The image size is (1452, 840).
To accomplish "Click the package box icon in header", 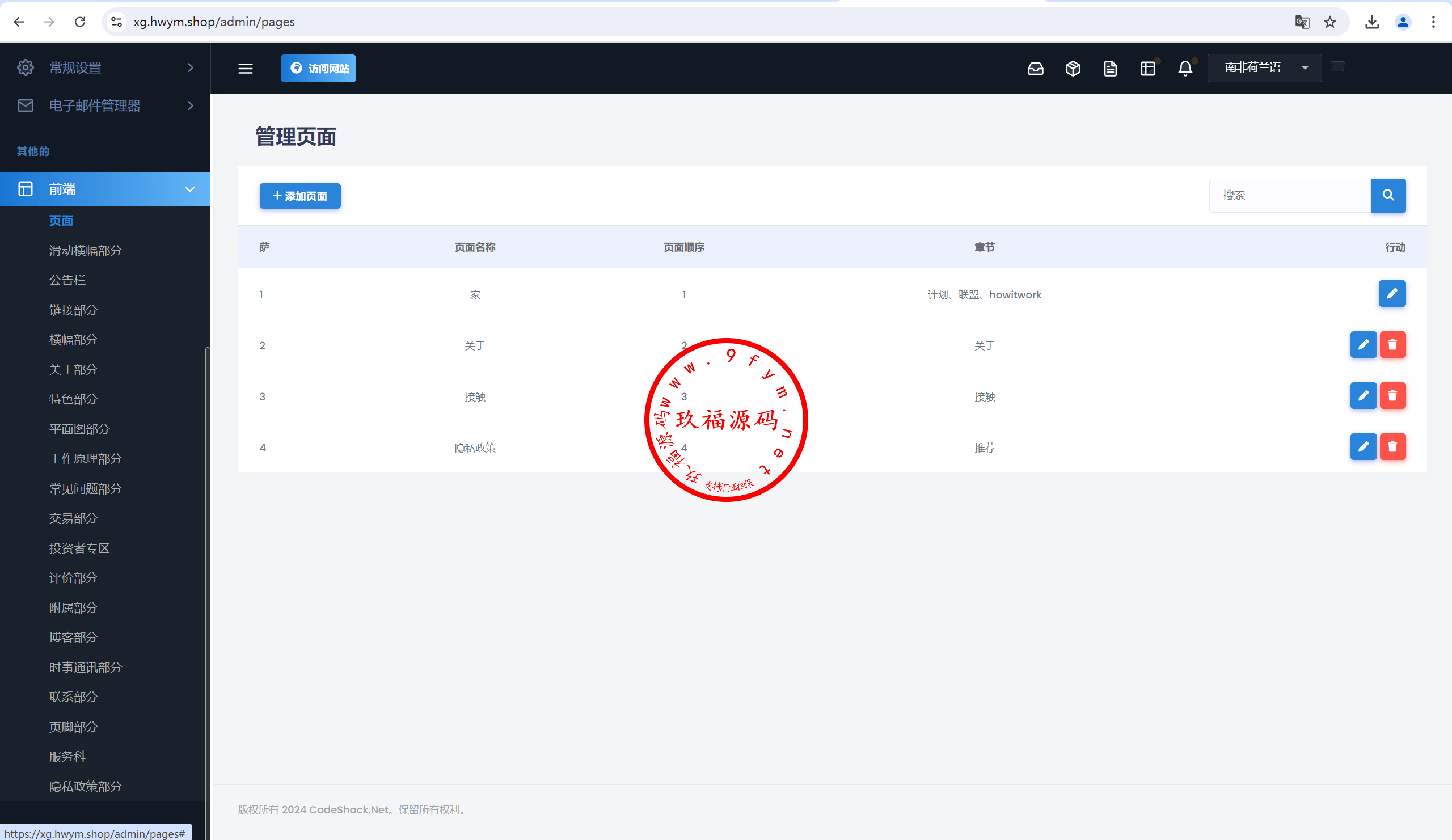I will (1073, 69).
